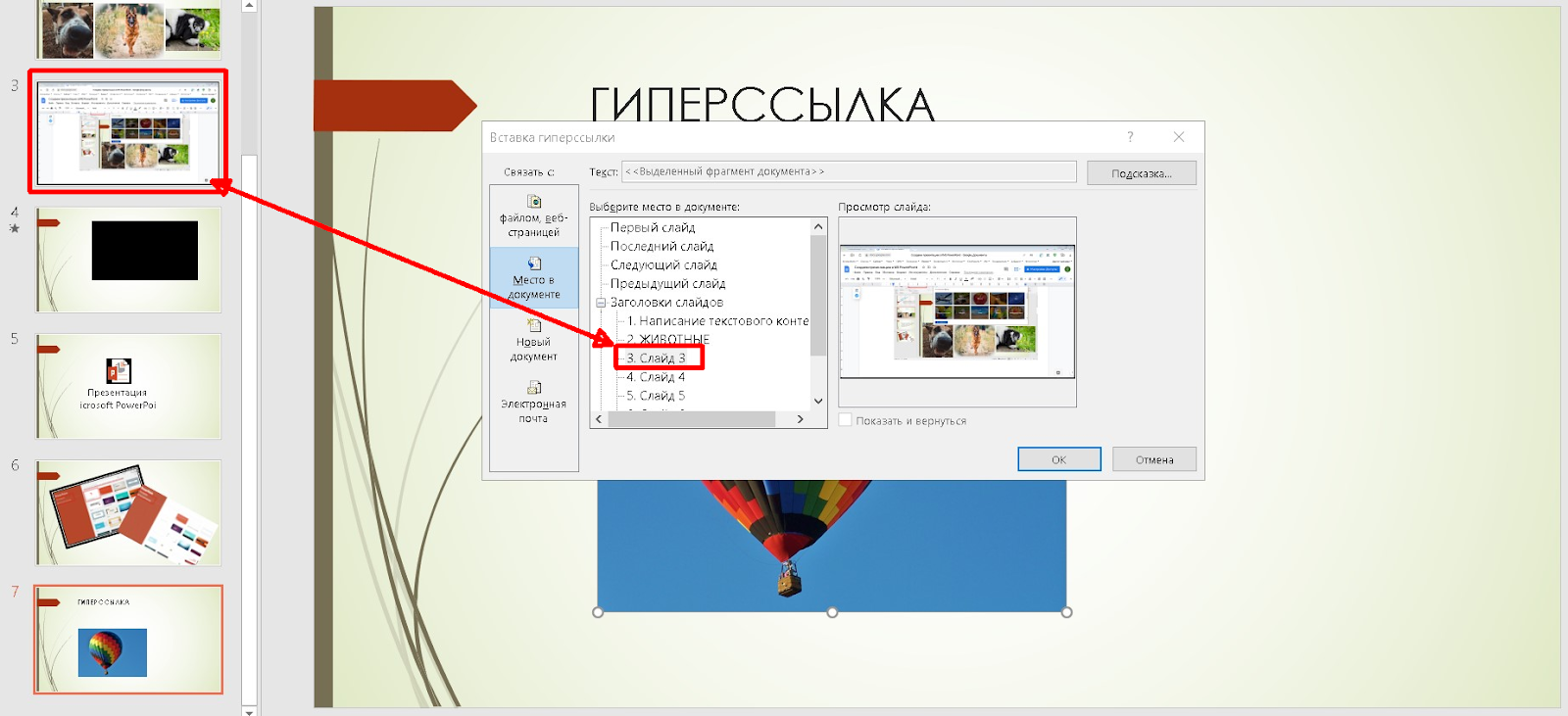Select slide 6 thumbnail in panel

click(128, 513)
